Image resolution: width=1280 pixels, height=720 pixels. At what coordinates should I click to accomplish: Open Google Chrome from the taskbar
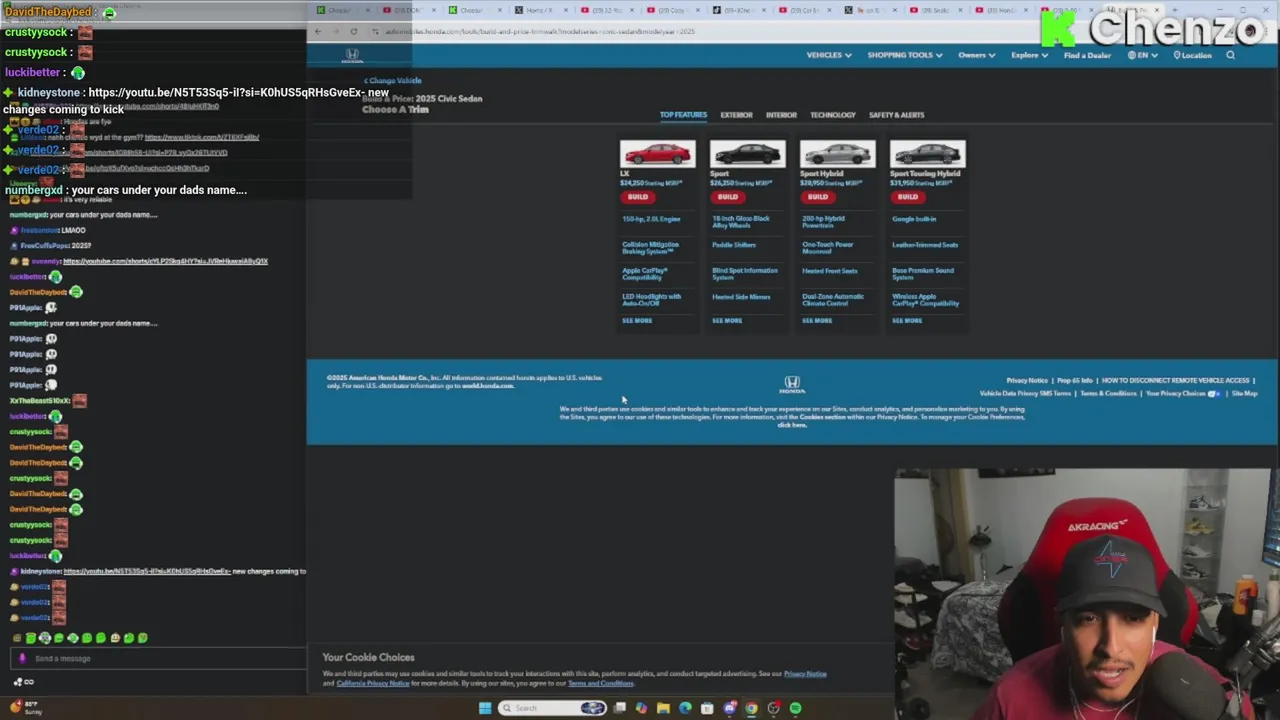(751, 708)
